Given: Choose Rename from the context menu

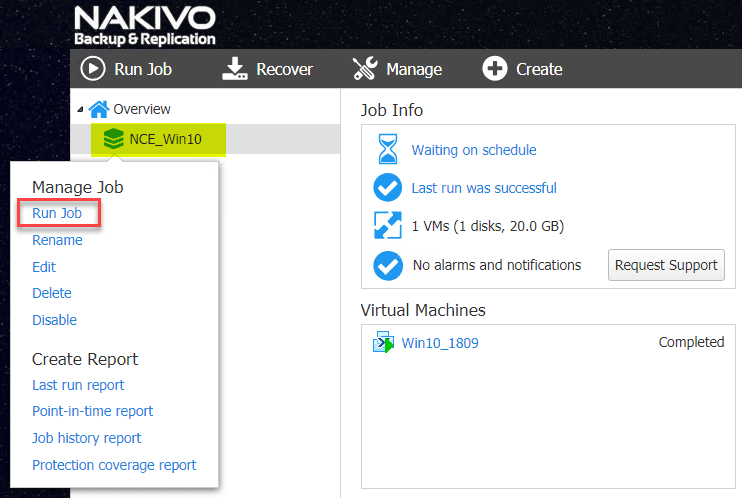Looking at the screenshot, I should click(x=57, y=240).
